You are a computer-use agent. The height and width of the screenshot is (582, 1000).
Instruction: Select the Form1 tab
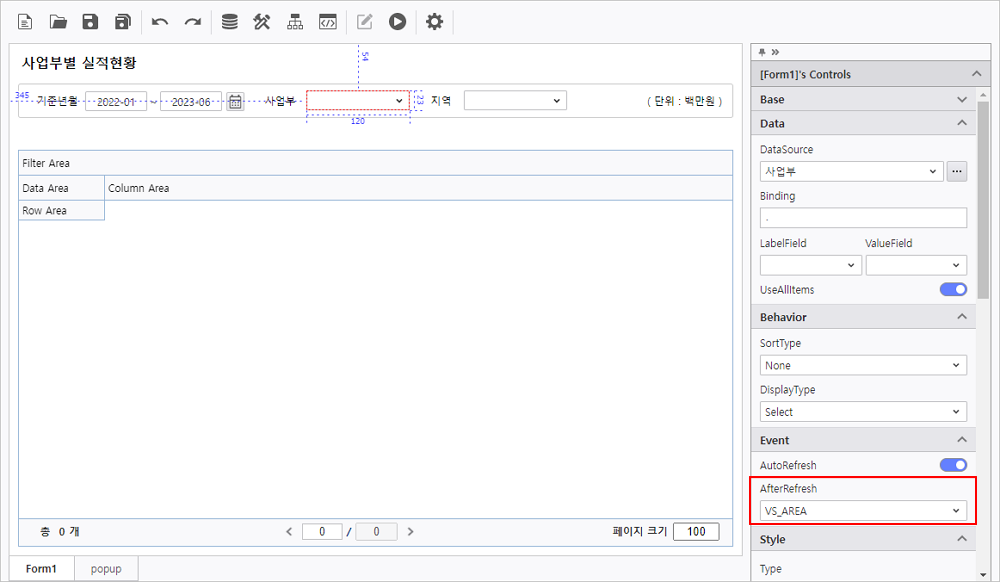[41, 569]
